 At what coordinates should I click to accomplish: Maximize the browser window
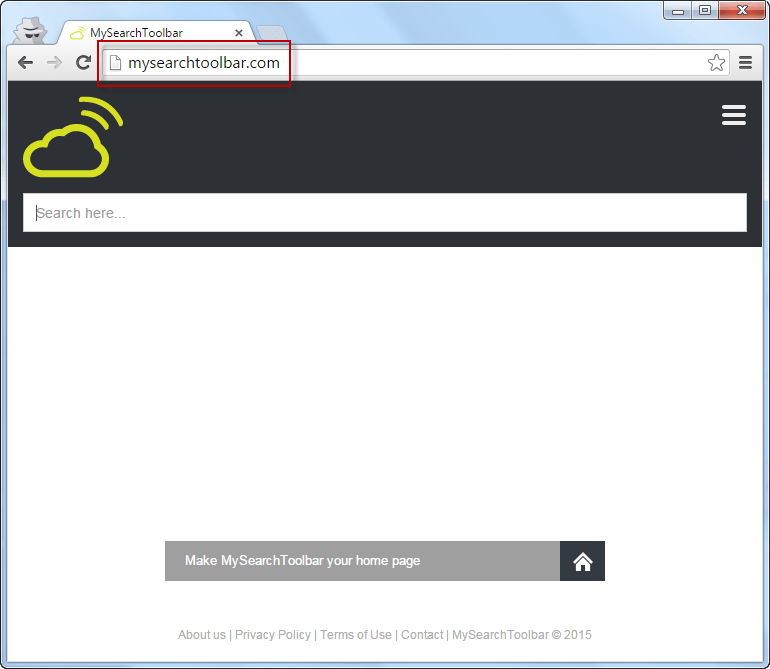[x=705, y=10]
